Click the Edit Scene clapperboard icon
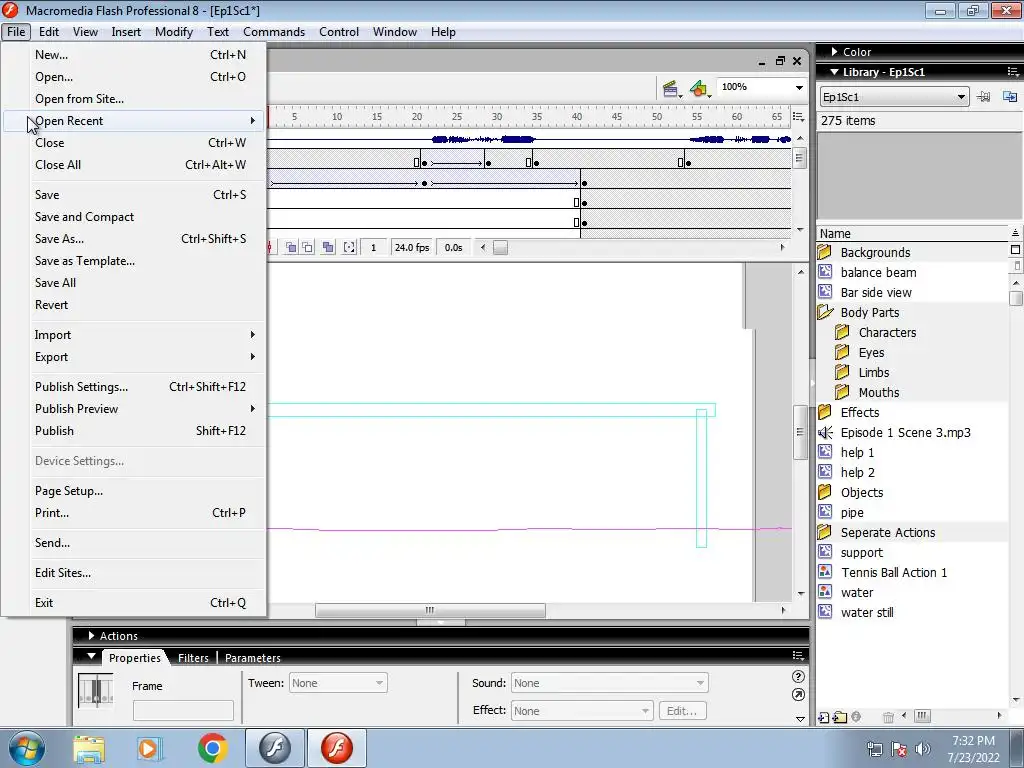Screen dimensions: 1024x768 tap(671, 89)
